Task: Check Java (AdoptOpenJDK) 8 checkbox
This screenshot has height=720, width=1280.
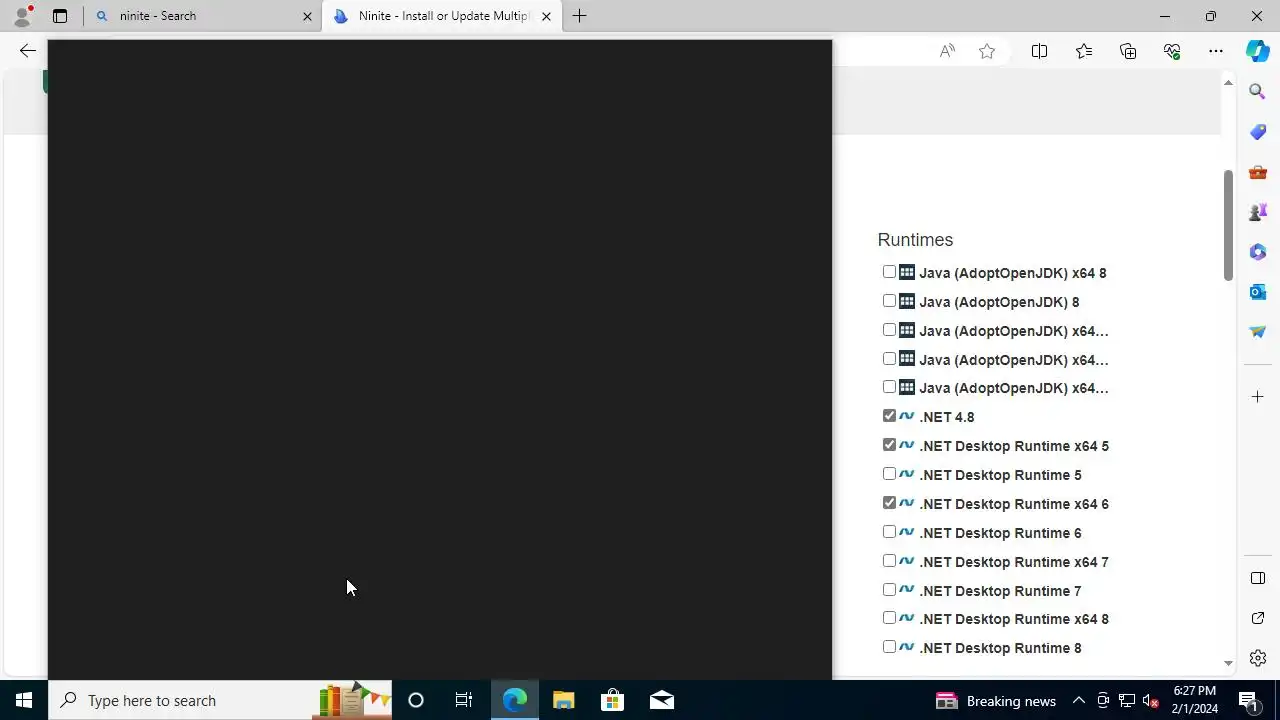Action: pyautogui.click(x=889, y=301)
